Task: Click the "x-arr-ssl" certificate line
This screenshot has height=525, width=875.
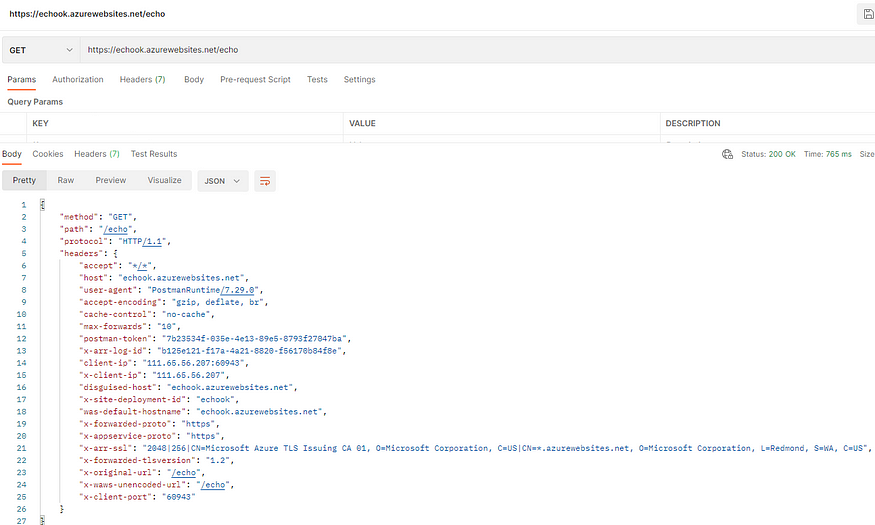Action: (475, 448)
